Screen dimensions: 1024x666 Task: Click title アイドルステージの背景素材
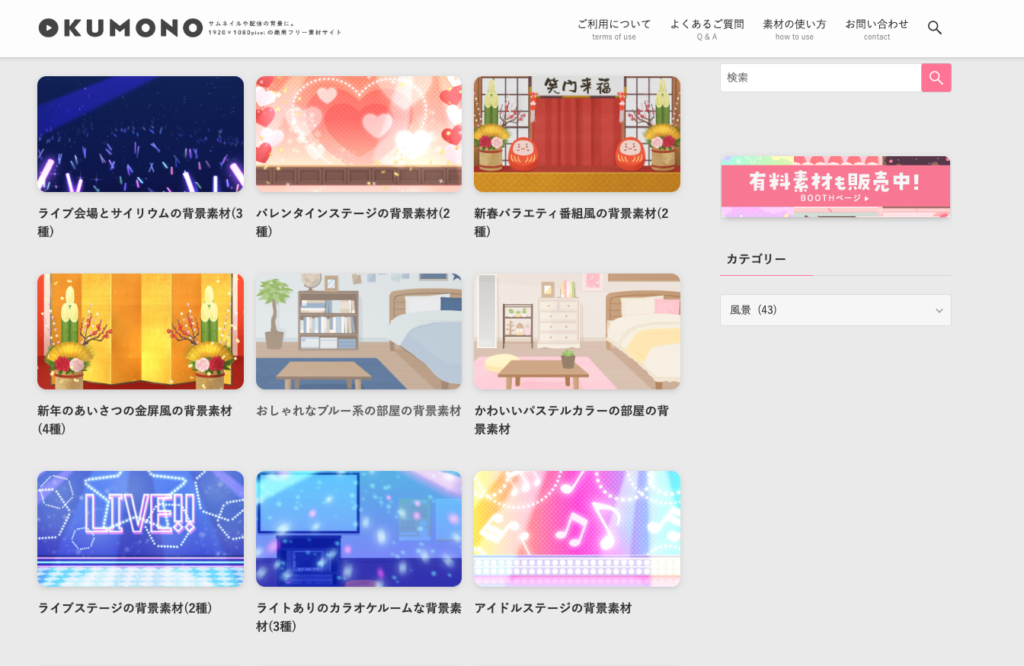553,608
